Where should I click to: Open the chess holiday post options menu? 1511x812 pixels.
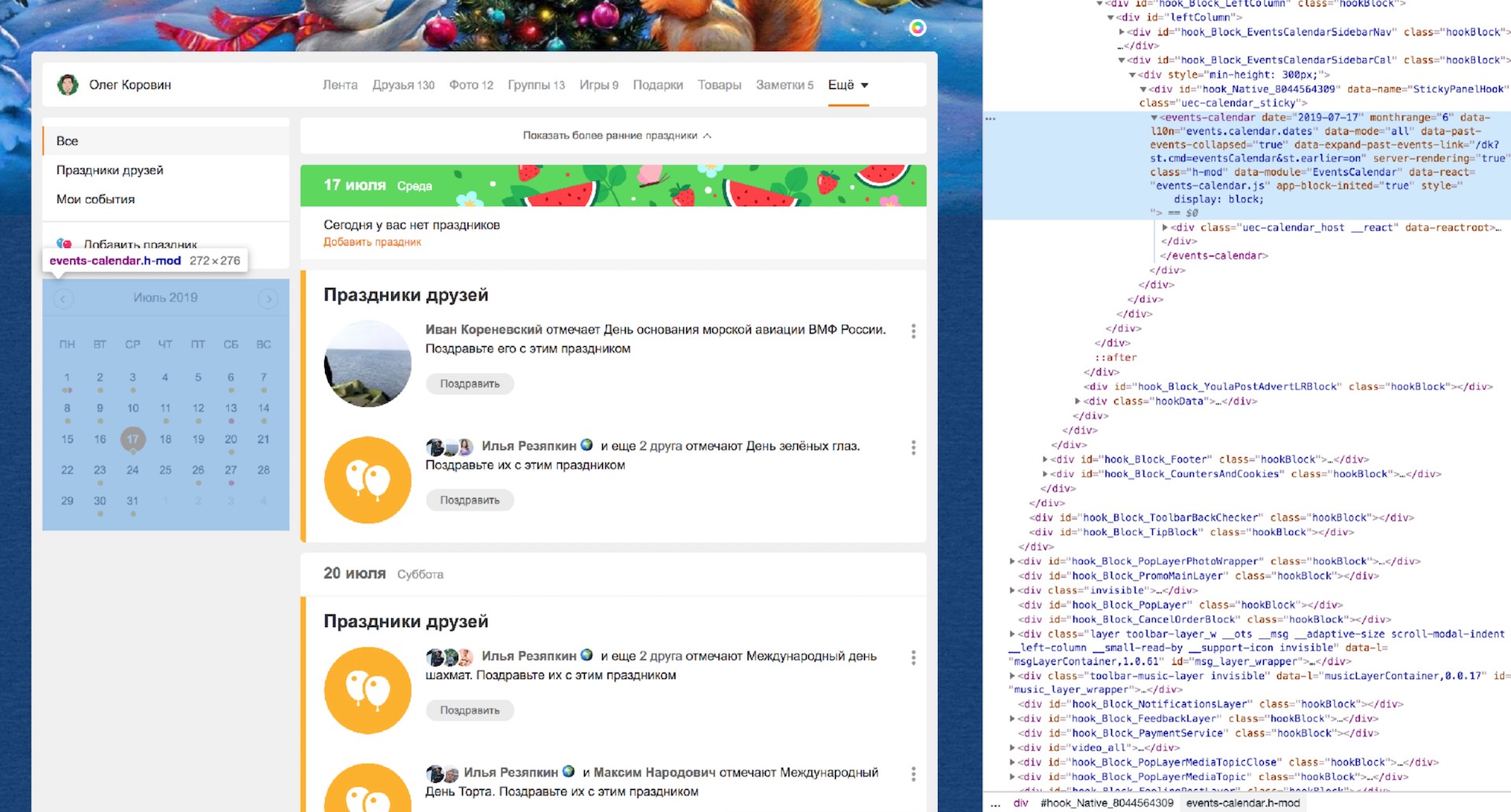(913, 657)
